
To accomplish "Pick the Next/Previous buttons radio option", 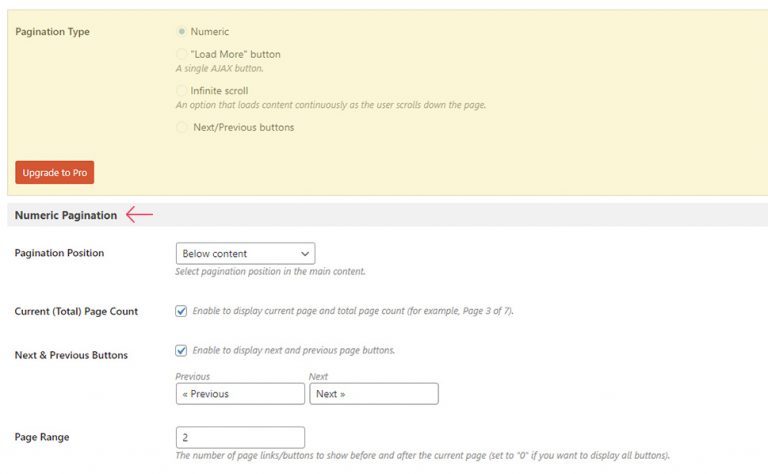I will (182, 127).
